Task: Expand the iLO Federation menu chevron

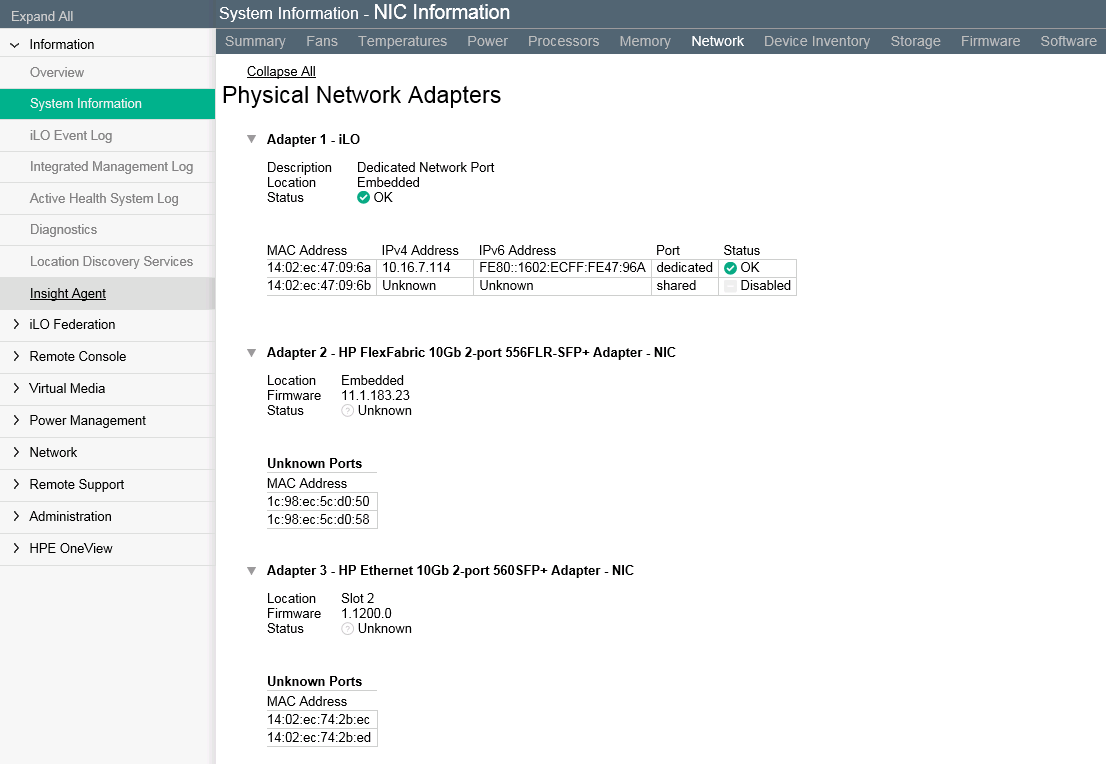Action: (16, 325)
